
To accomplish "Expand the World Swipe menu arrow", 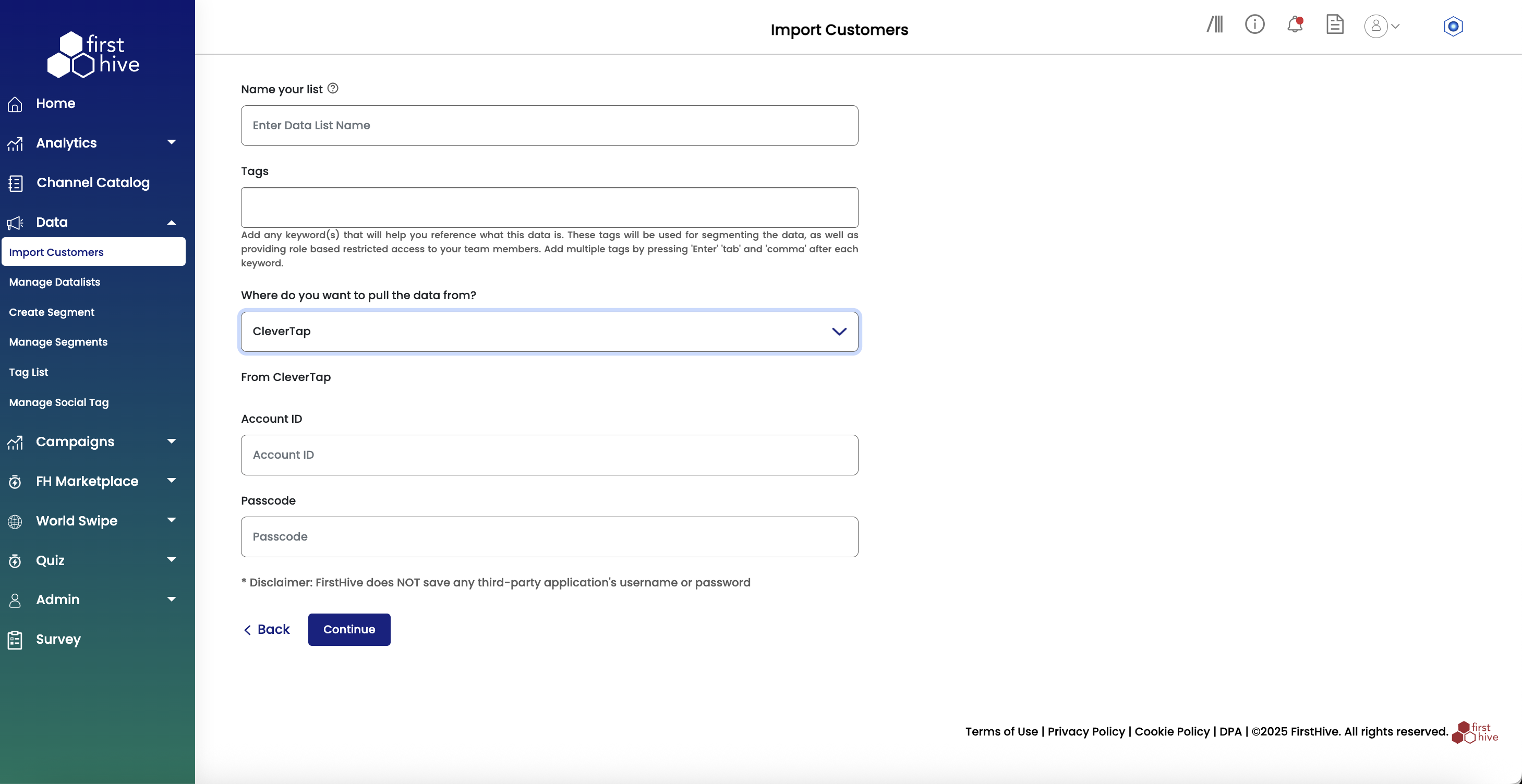I will pyautogui.click(x=172, y=520).
